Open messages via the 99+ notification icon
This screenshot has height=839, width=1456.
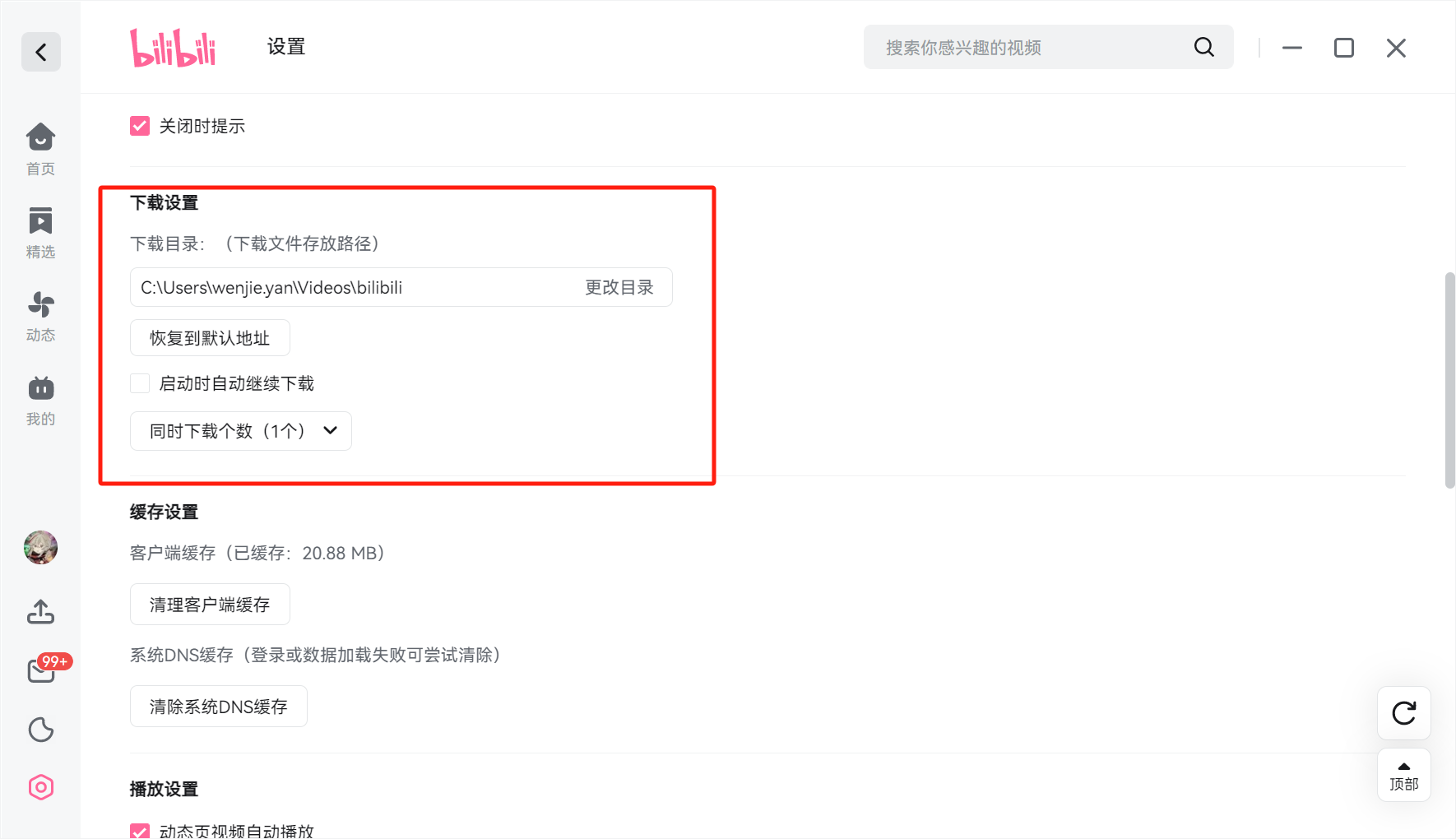tap(40, 671)
